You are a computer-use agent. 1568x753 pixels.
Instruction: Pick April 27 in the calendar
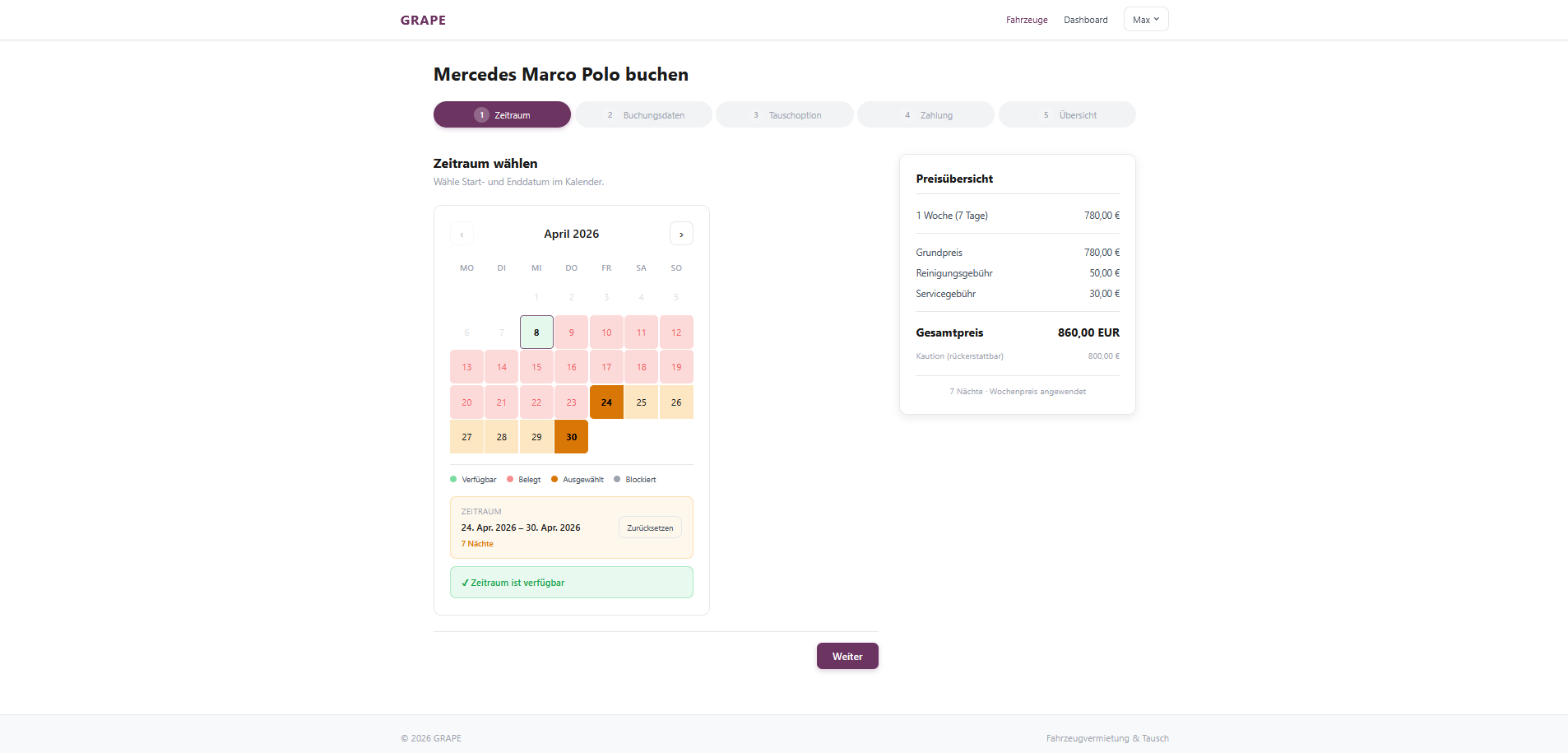[x=466, y=437]
